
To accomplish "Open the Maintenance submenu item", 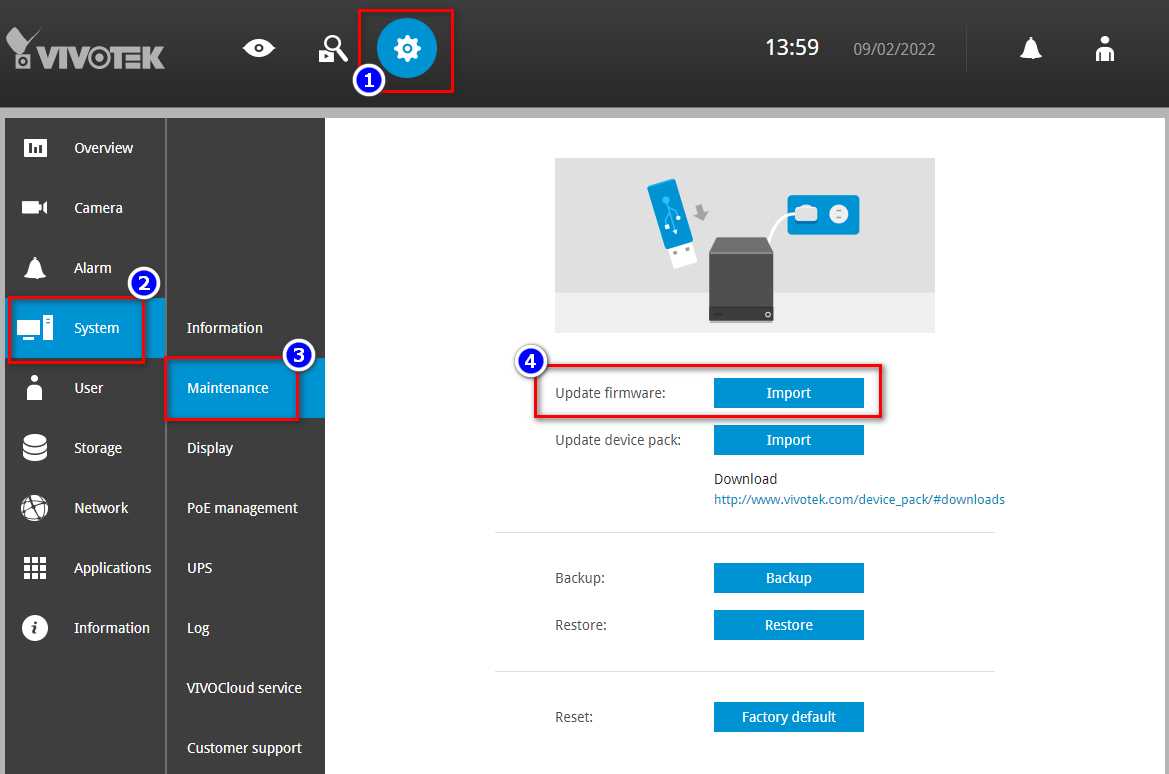I will click(x=228, y=388).
